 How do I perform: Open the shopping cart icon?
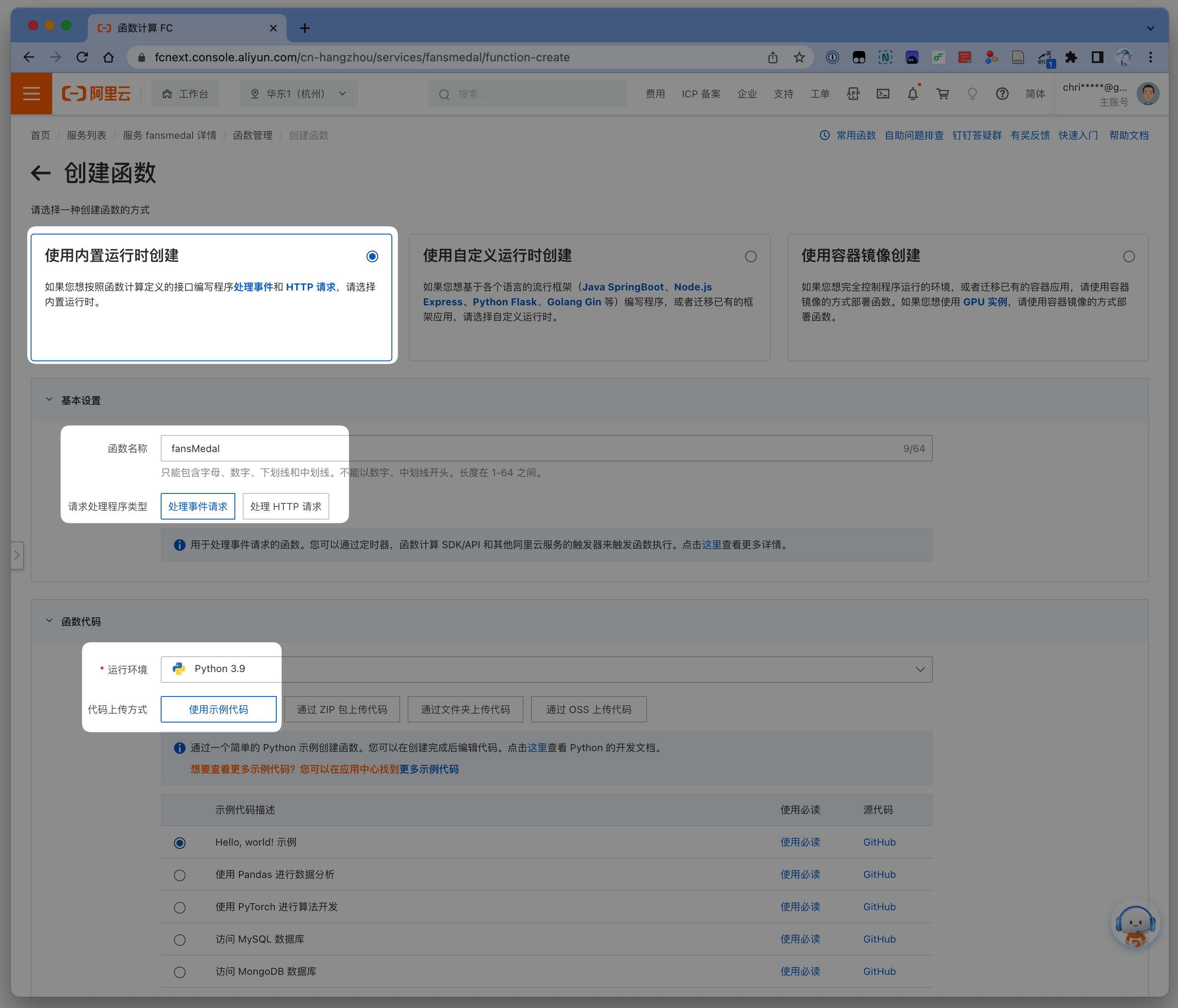(943, 94)
